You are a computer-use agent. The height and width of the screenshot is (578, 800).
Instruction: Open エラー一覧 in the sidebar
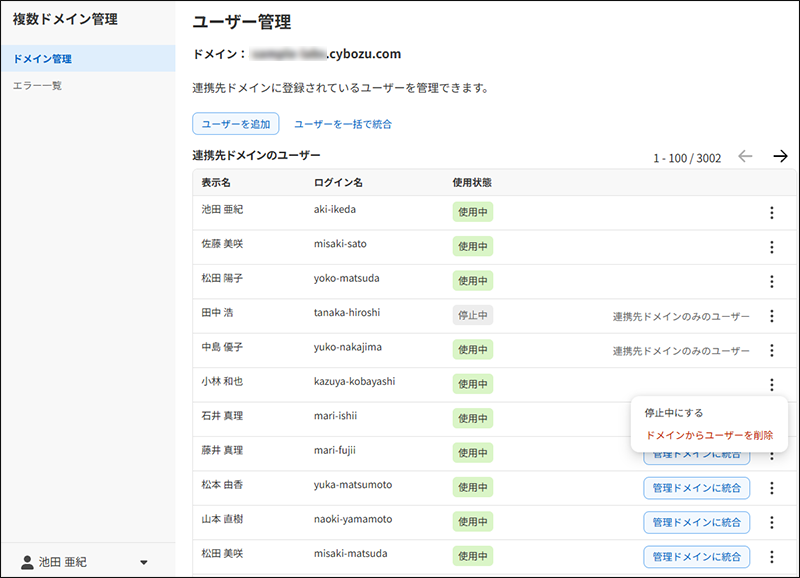point(37,86)
